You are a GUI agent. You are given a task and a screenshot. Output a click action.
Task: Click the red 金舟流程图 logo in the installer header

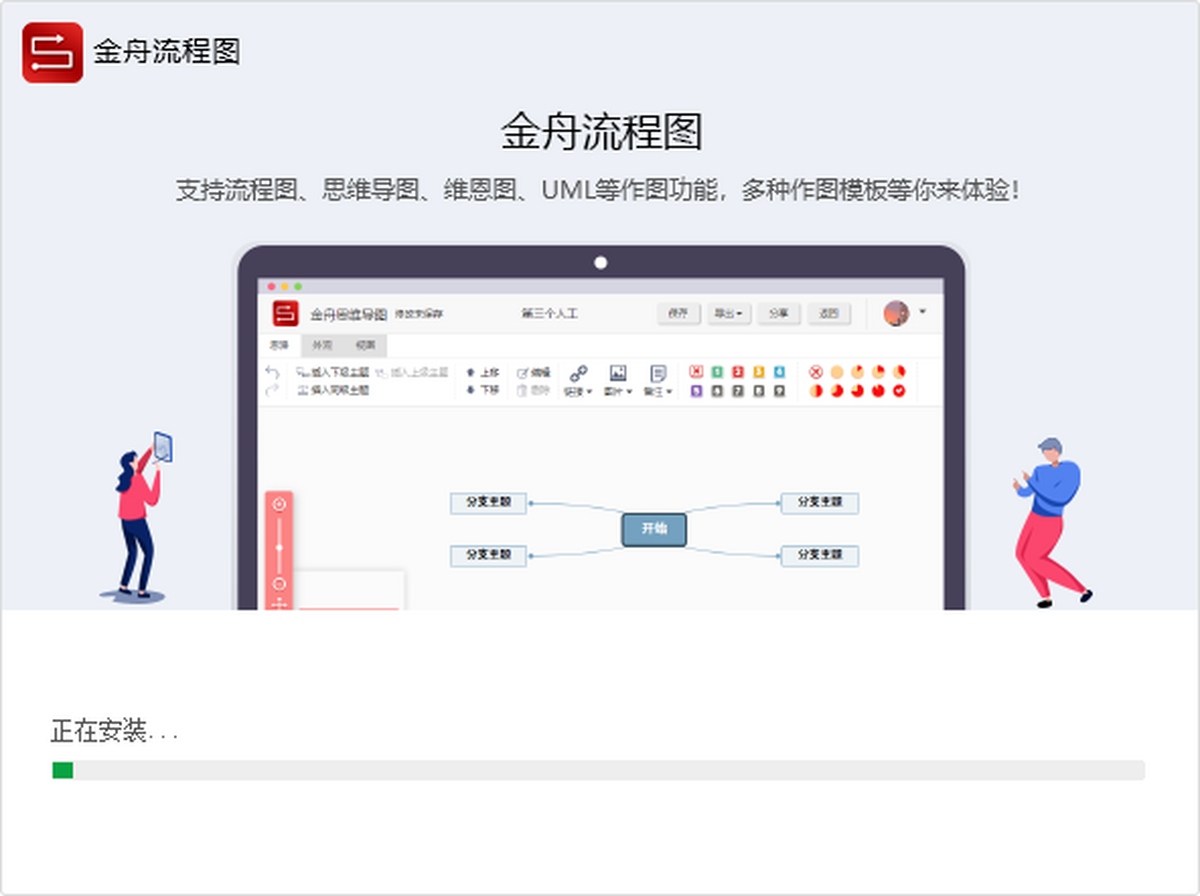(x=52, y=52)
